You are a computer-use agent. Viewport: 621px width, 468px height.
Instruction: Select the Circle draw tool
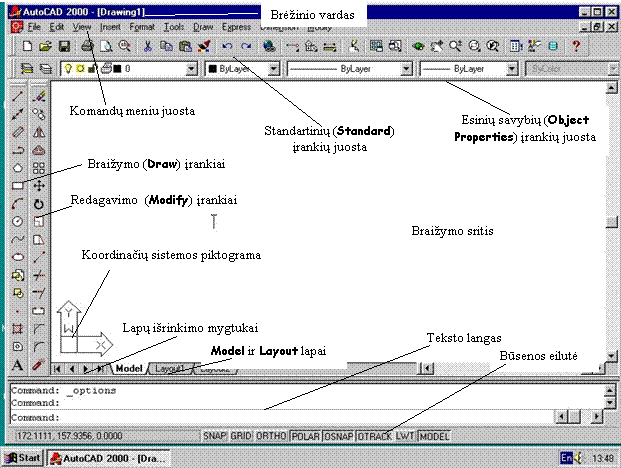tap(17, 221)
